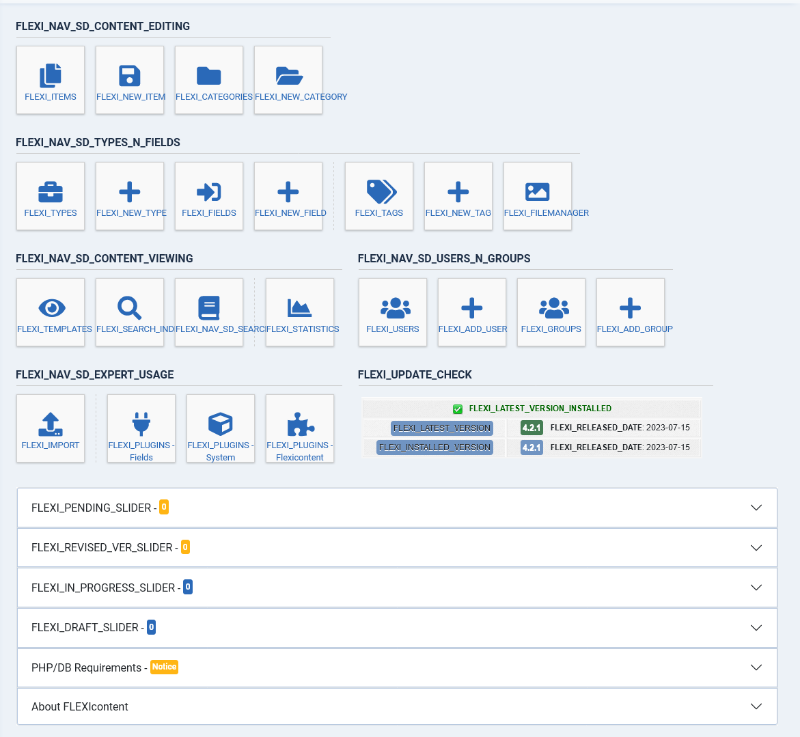Viewport: 800px width, 737px height.
Task: Open FLEXI_TEMPLATES eye icon
Action: coord(52,308)
